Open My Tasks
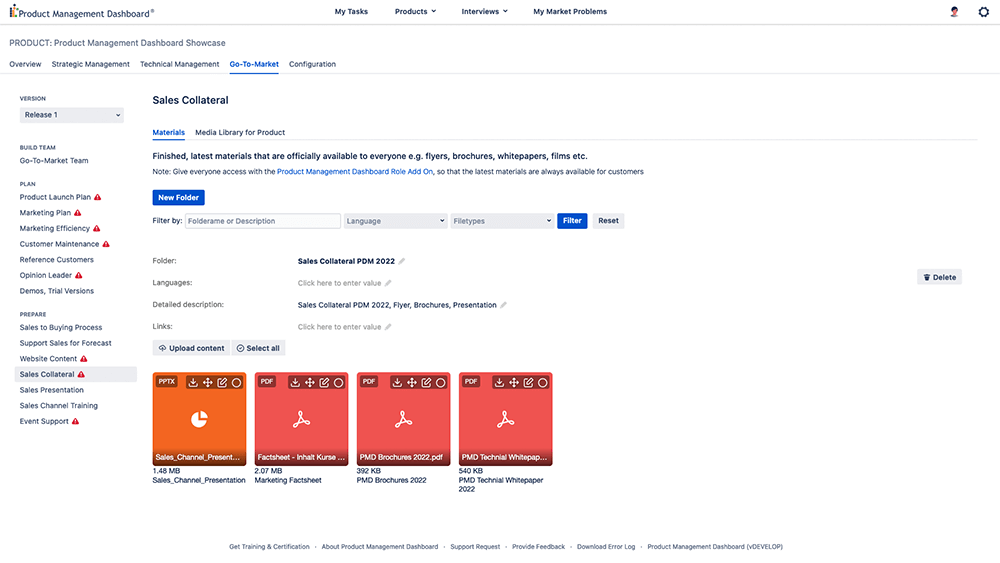1000x563 pixels. click(x=351, y=11)
